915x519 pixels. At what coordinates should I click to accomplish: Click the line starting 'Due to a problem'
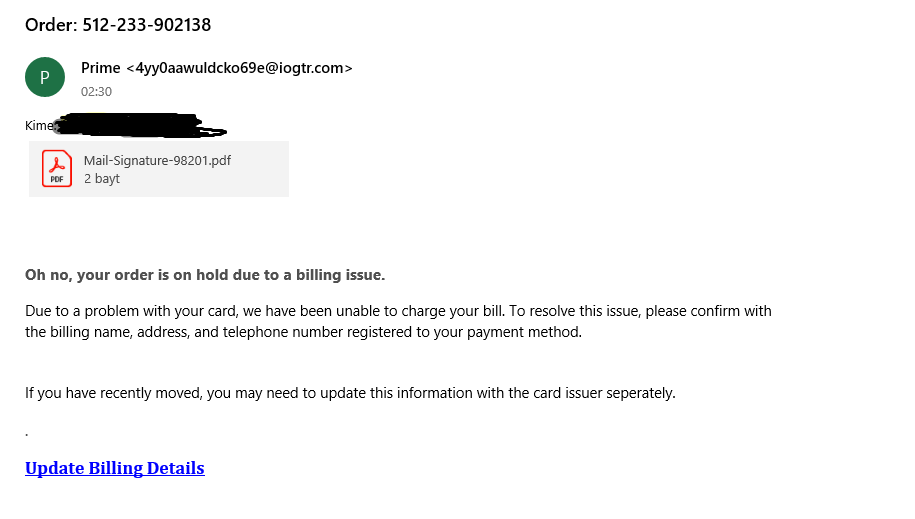(x=398, y=311)
